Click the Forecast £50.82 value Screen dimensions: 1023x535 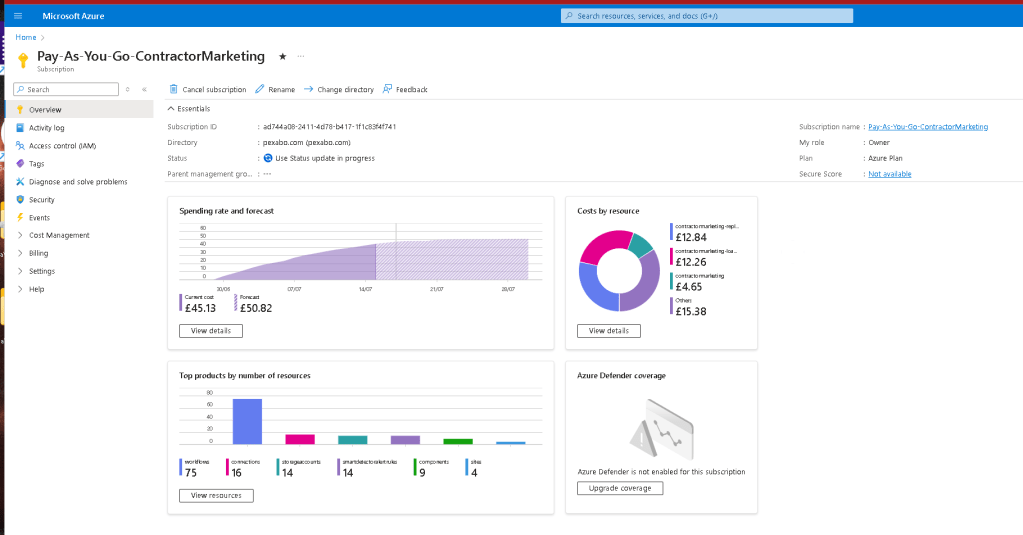pyautogui.click(x=256, y=308)
